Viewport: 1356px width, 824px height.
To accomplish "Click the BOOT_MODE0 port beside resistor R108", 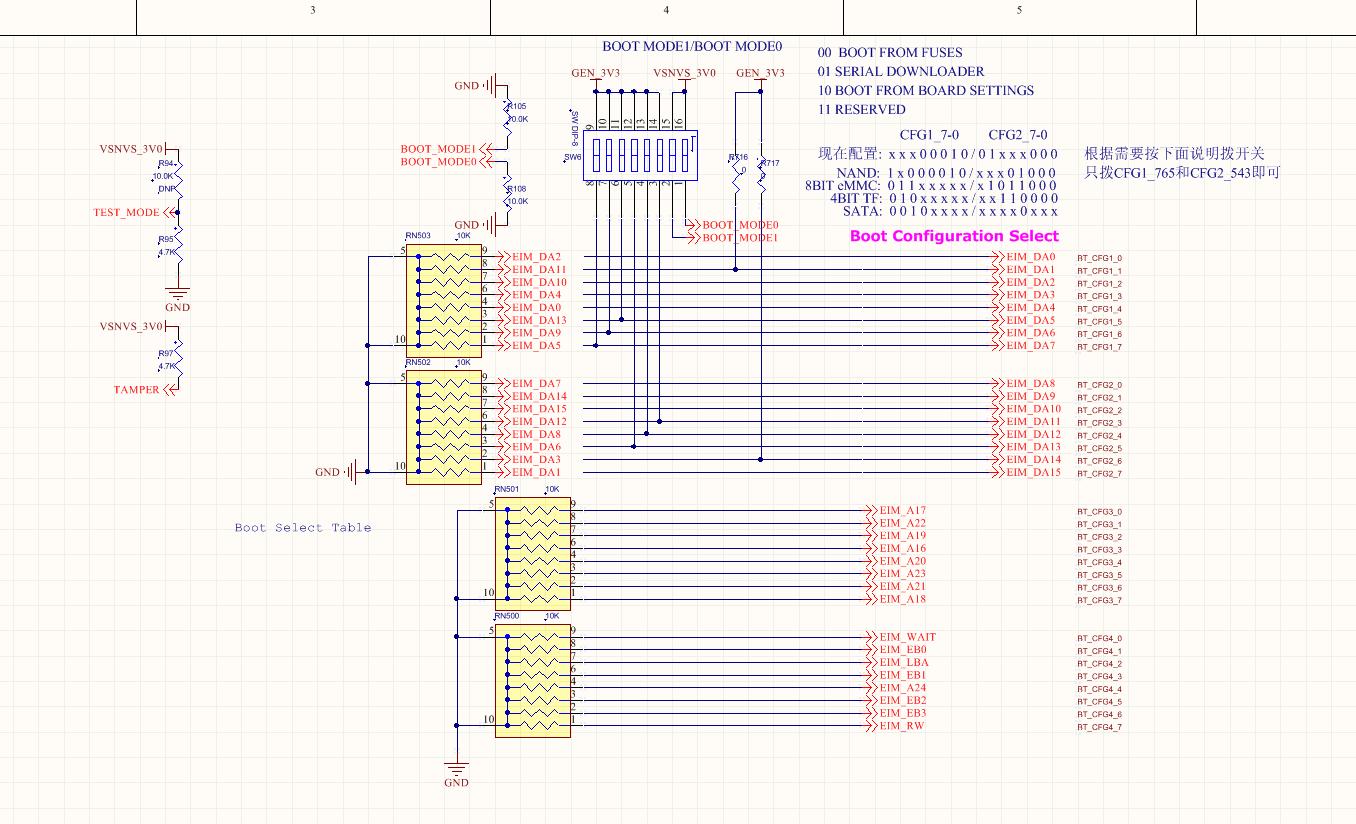I will 446,161.
